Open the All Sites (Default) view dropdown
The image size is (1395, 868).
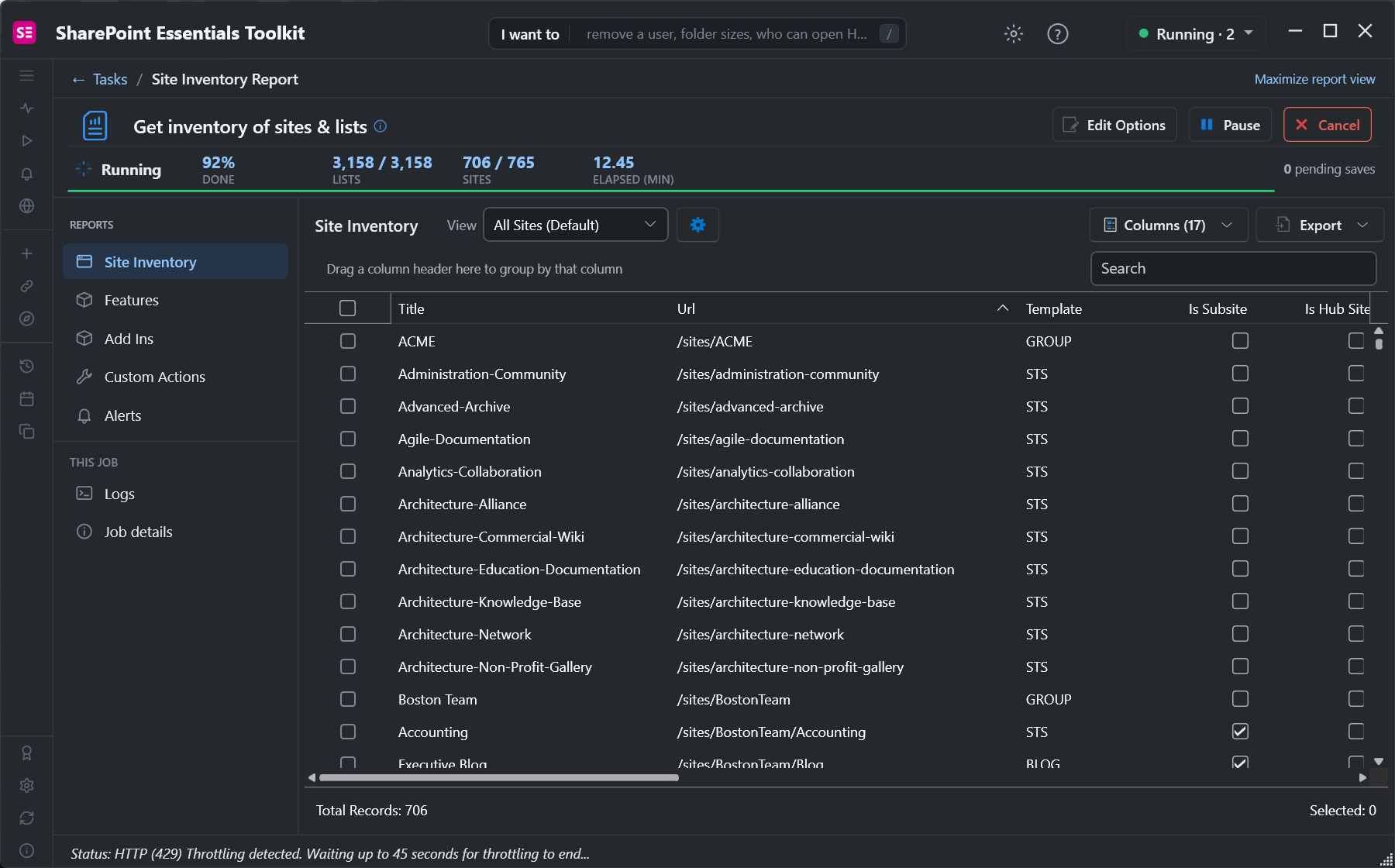pos(575,225)
